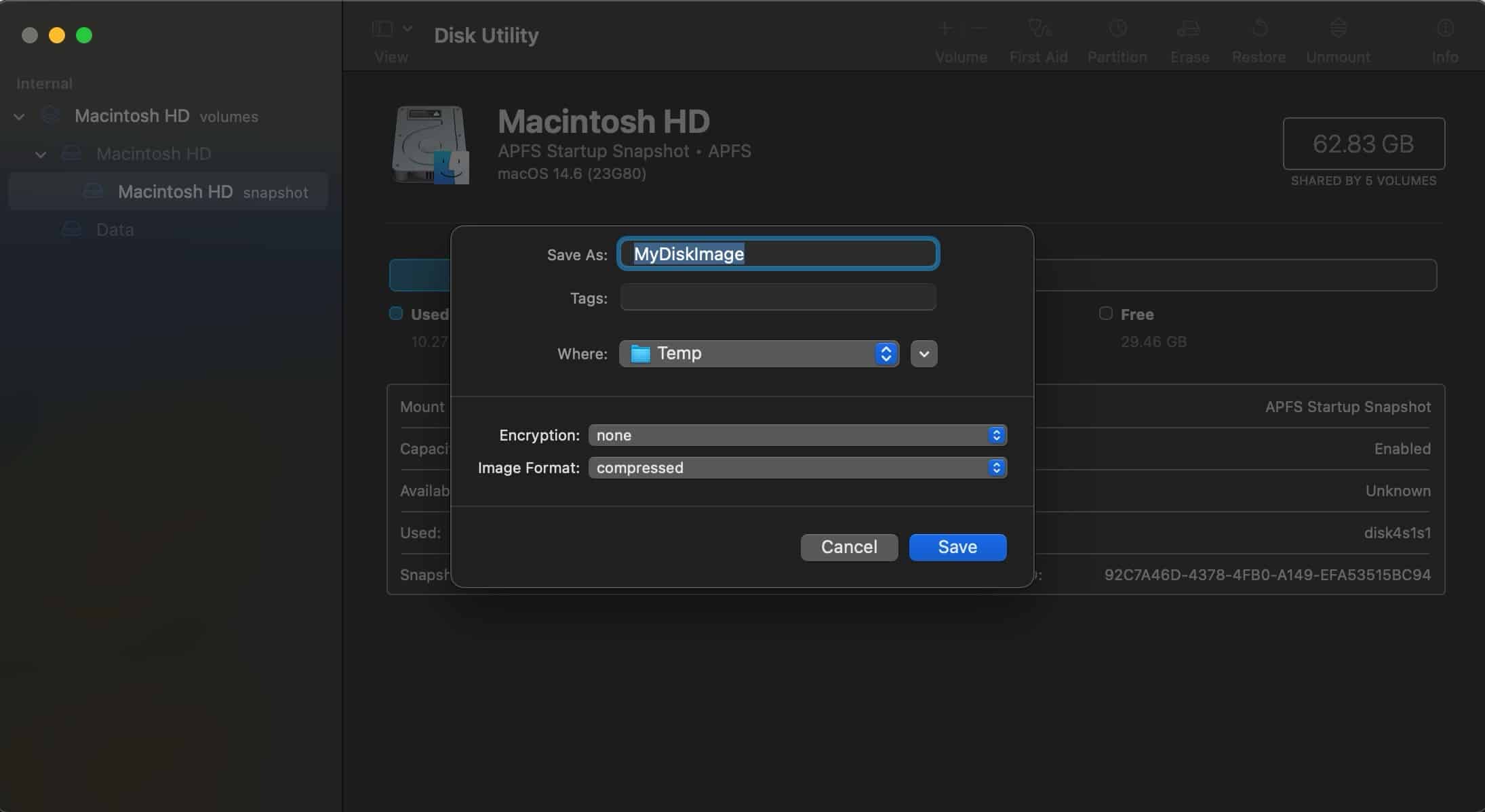Click the Save button in dialog
Screen dimensions: 1485x812
point(957,547)
